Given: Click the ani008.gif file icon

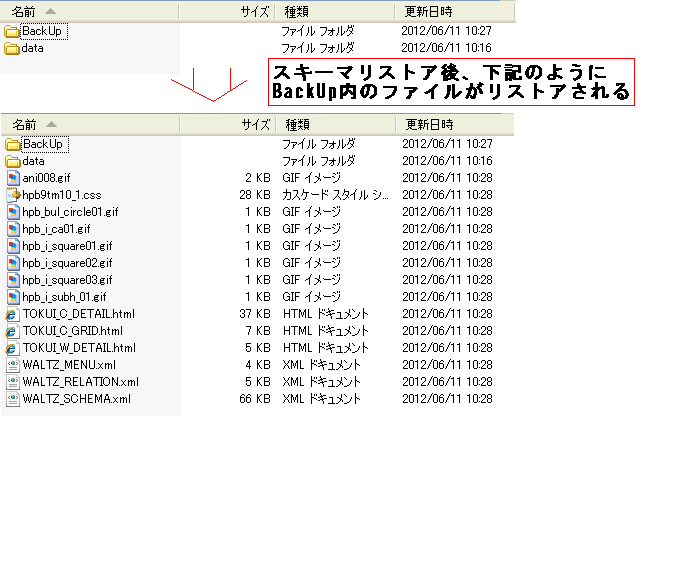Looking at the screenshot, I should point(13,178).
